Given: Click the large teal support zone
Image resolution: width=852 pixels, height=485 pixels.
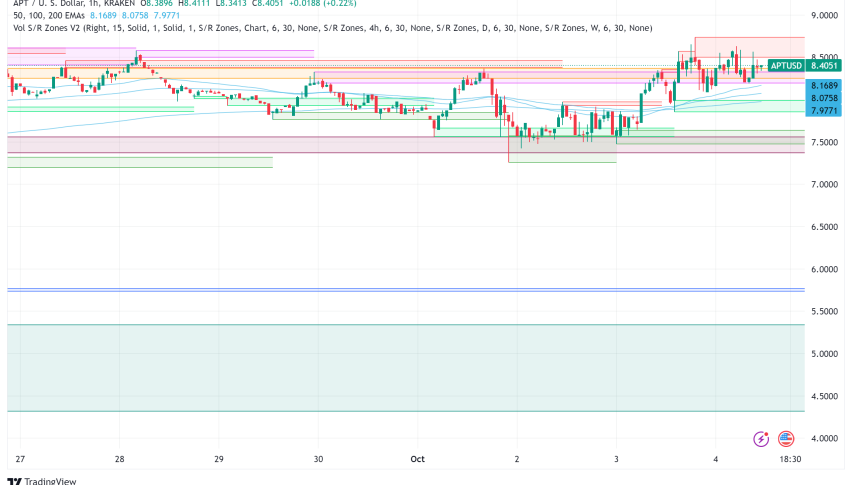Looking at the screenshot, I should click(406, 368).
